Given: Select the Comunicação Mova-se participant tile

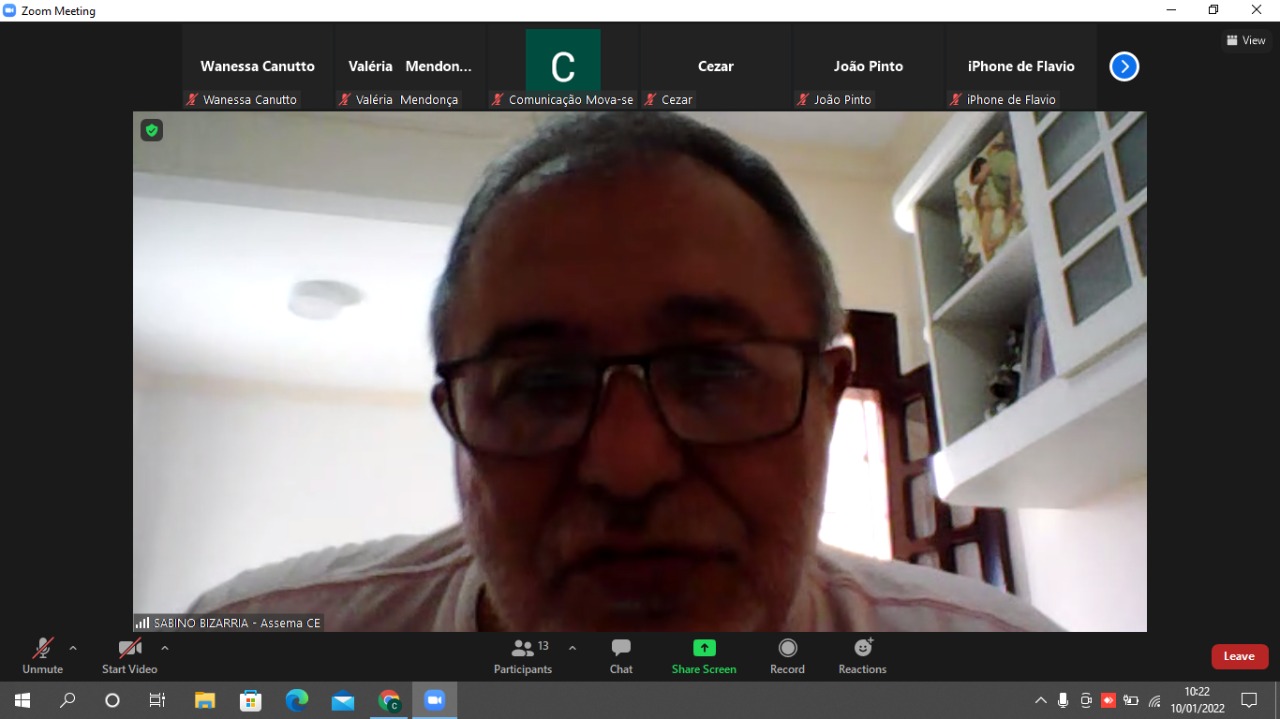Looking at the screenshot, I should click(x=563, y=67).
